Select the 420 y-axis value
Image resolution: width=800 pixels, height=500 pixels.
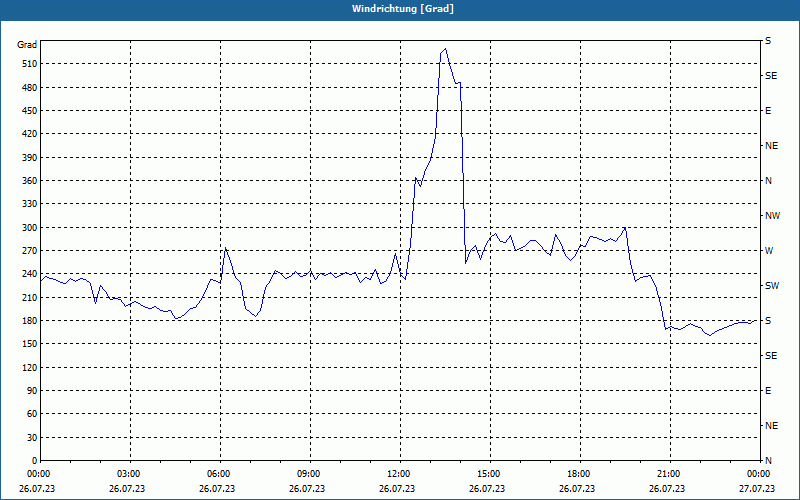point(29,134)
